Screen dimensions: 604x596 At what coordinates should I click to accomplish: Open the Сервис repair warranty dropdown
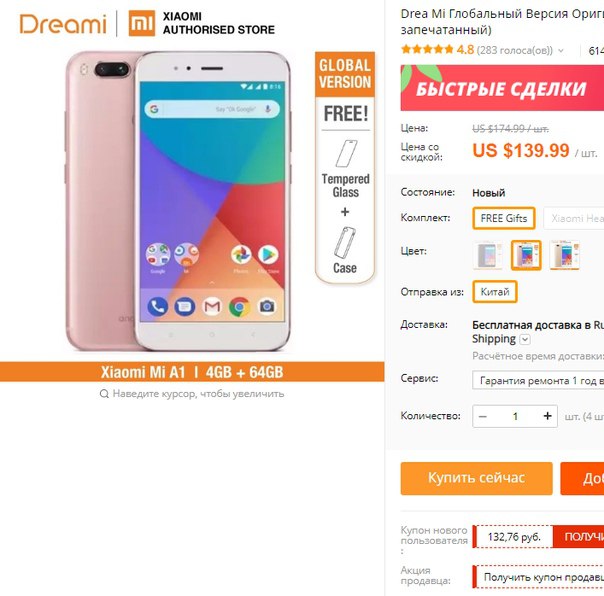[538, 380]
